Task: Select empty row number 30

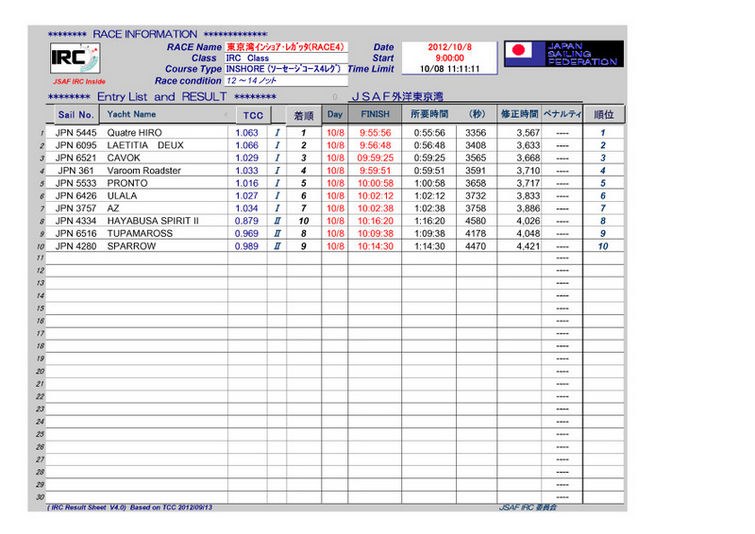Action: [335, 497]
